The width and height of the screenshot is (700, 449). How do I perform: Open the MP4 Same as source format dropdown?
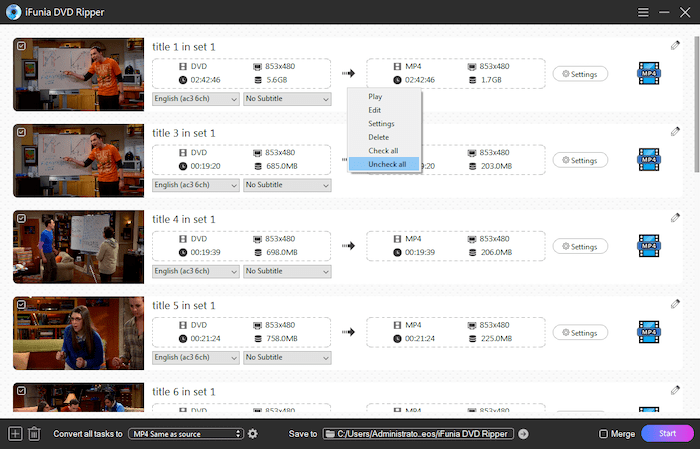pyautogui.click(x=186, y=433)
